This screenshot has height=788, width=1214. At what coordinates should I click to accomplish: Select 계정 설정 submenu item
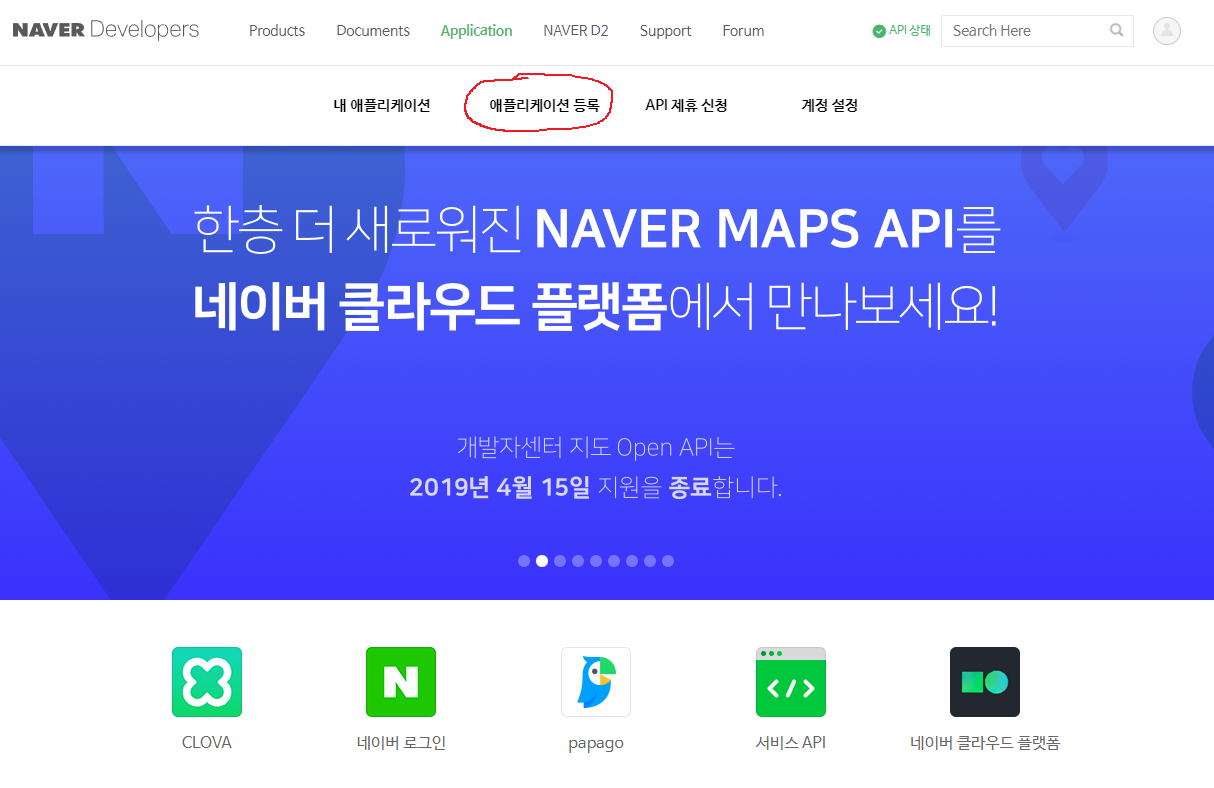click(830, 105)
